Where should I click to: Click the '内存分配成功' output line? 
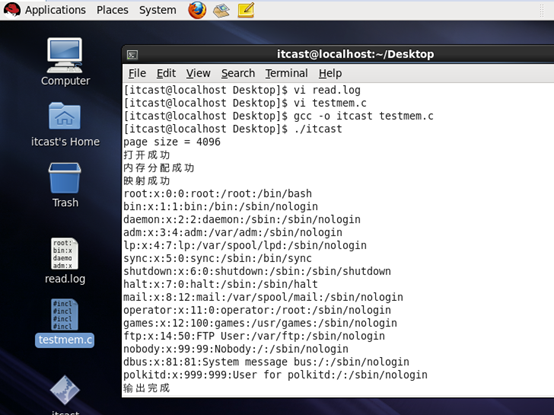[x=159, y=168]
